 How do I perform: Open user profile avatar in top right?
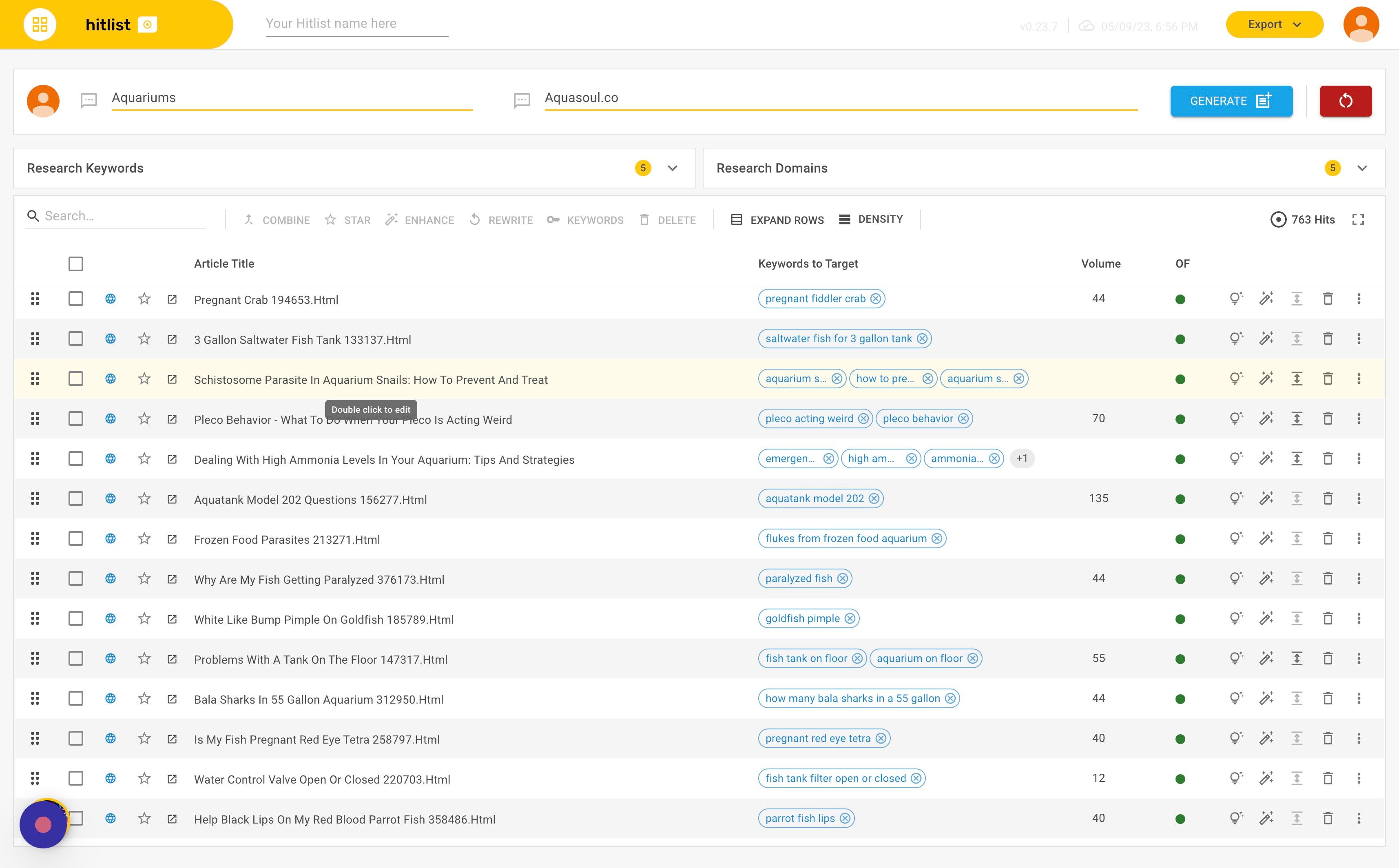(1361, 25)
